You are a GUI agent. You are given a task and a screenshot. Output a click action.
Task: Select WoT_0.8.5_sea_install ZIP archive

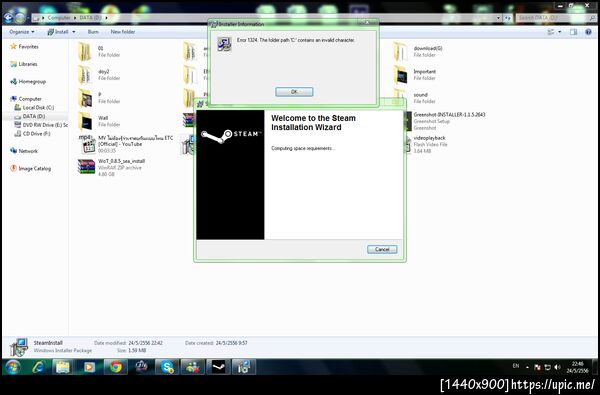(x=111, y=168)
